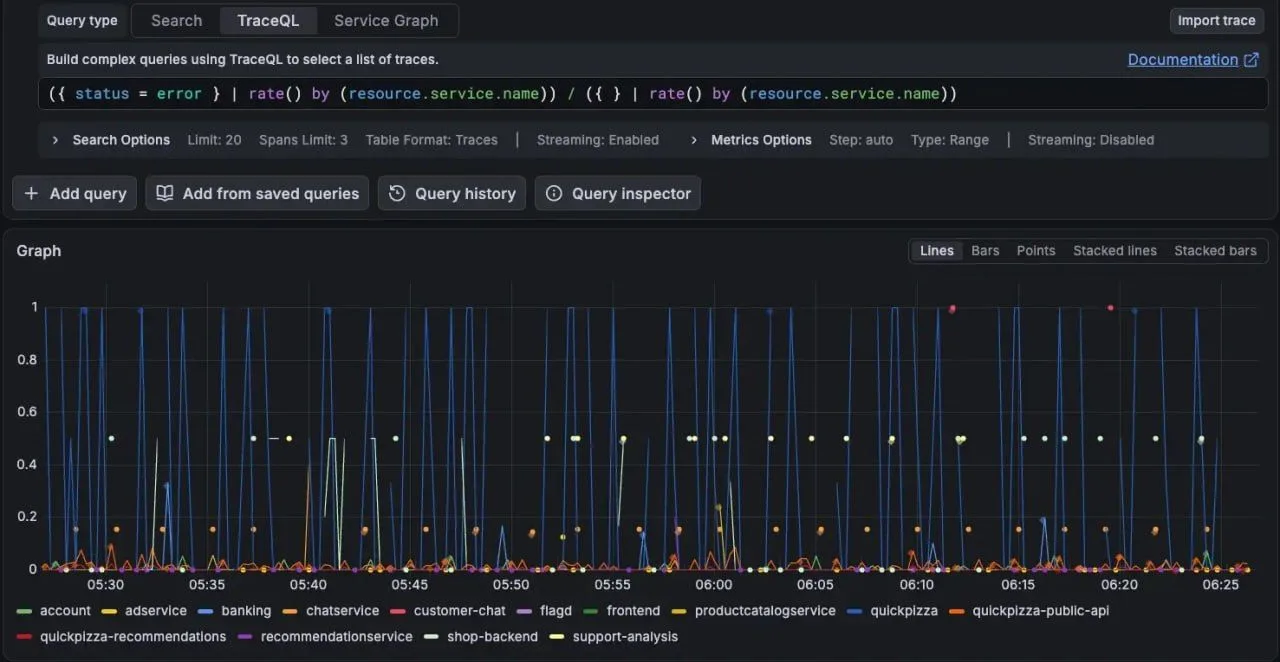Click the Query type label
This screenshot has width=1280, height=662.
[82, 20]
